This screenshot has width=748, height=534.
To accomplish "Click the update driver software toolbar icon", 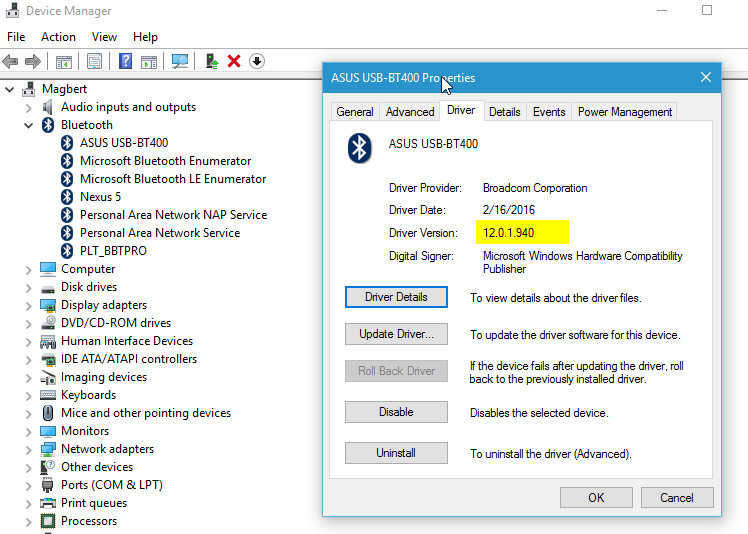I will [212, 61].
